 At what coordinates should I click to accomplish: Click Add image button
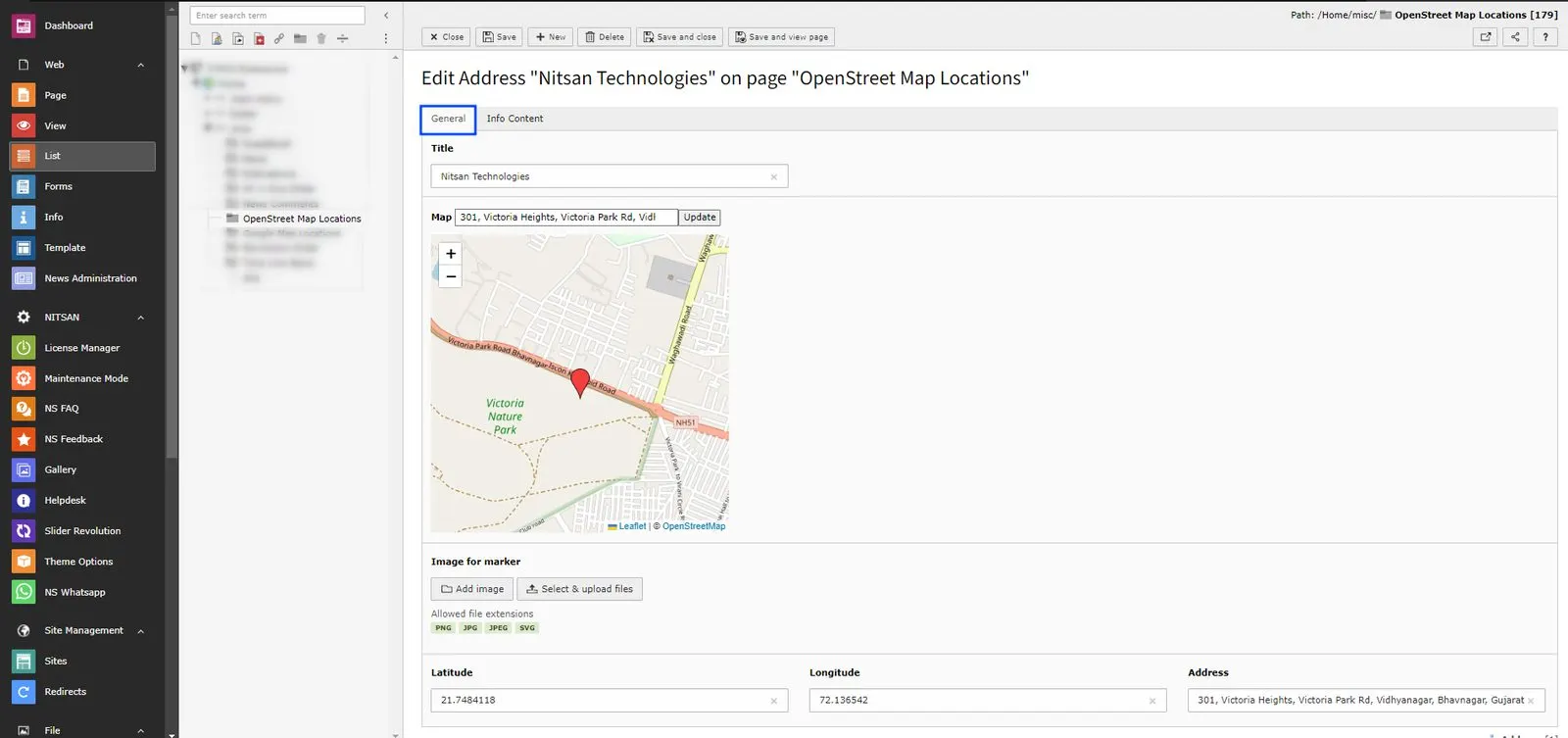coord(472,589)
